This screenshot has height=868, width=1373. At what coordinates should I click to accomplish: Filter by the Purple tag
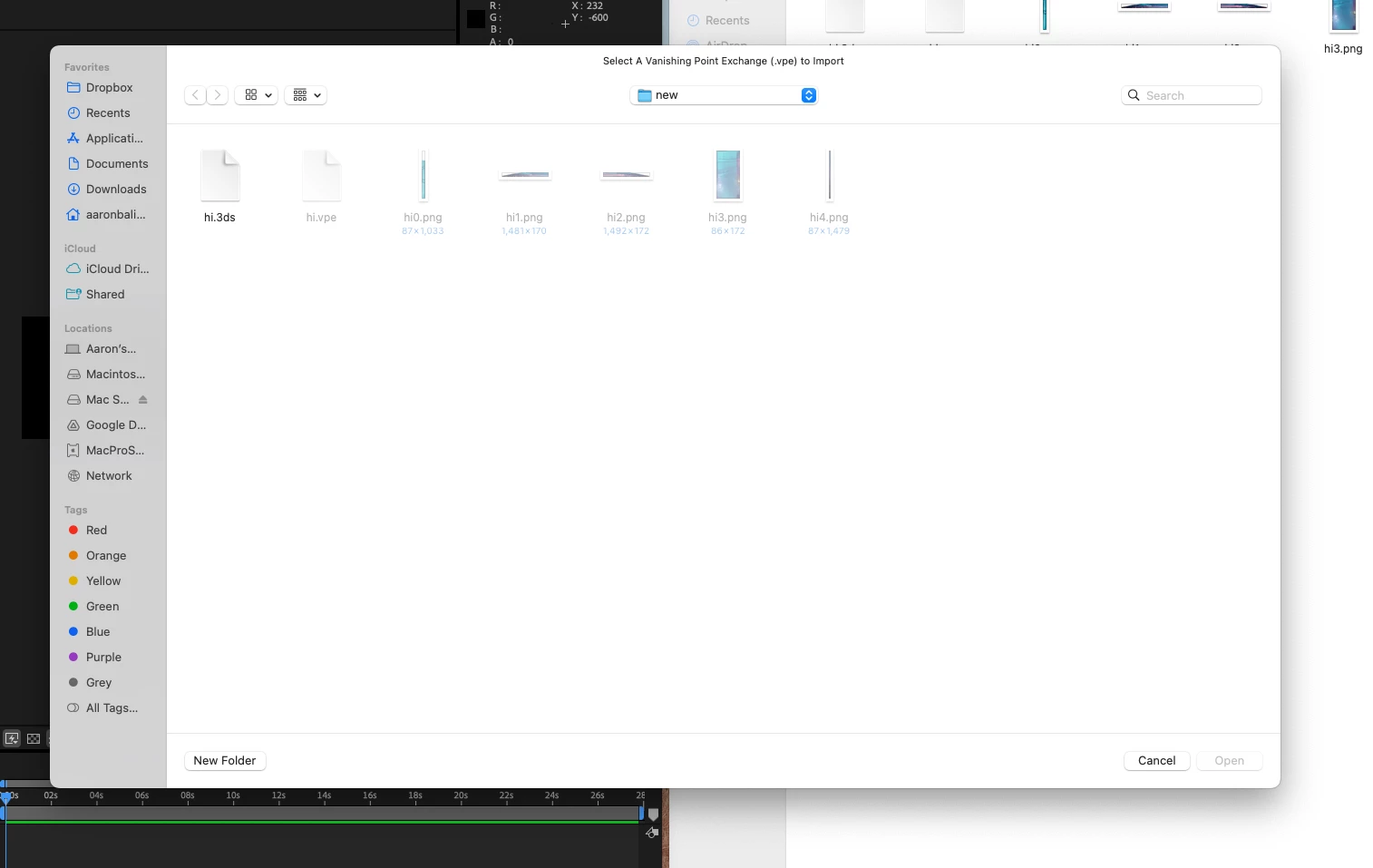click(x=94, y=658)
